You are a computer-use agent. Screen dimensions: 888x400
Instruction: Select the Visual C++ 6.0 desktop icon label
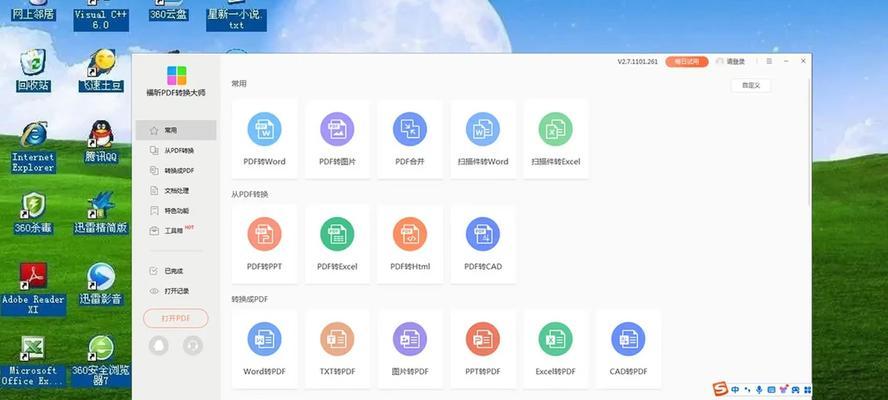point(101,20)
